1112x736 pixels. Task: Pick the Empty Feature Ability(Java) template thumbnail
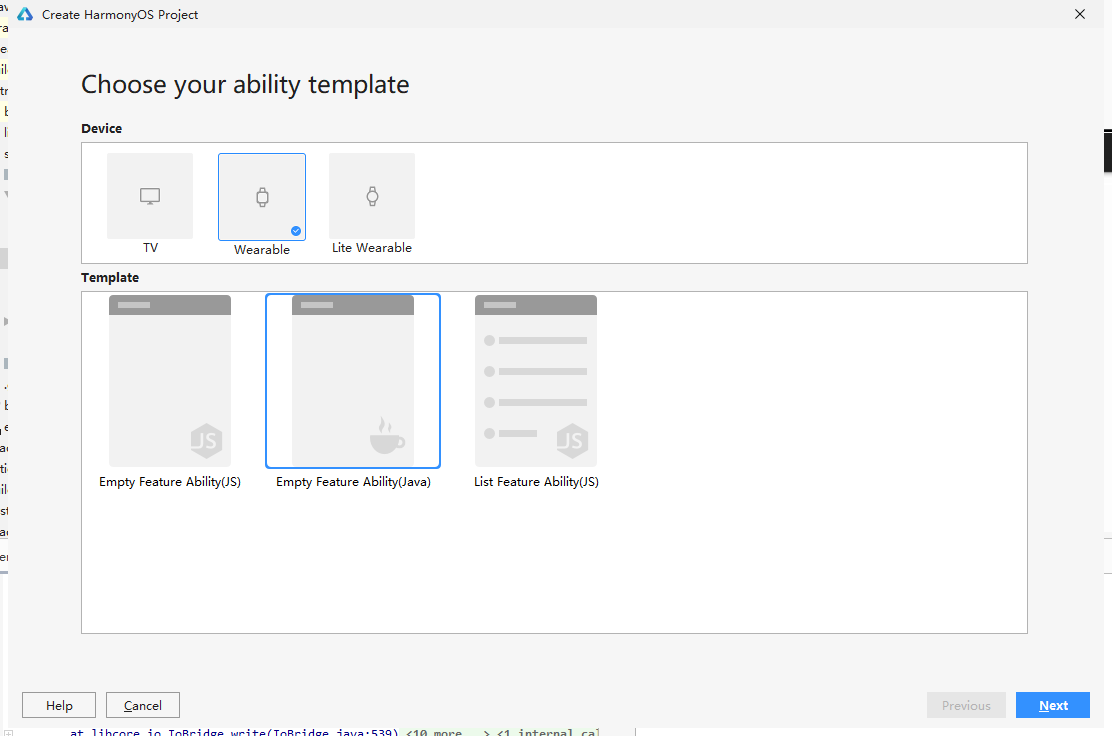[352, 381]
